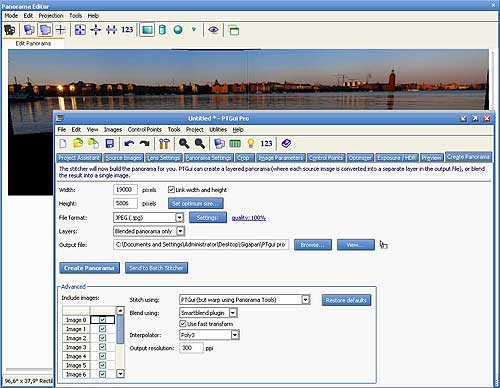Viewport: 500px width, 388px height.
Task: Uncheck the Image 5 include checkbox
Action: [x=102, y=365]
